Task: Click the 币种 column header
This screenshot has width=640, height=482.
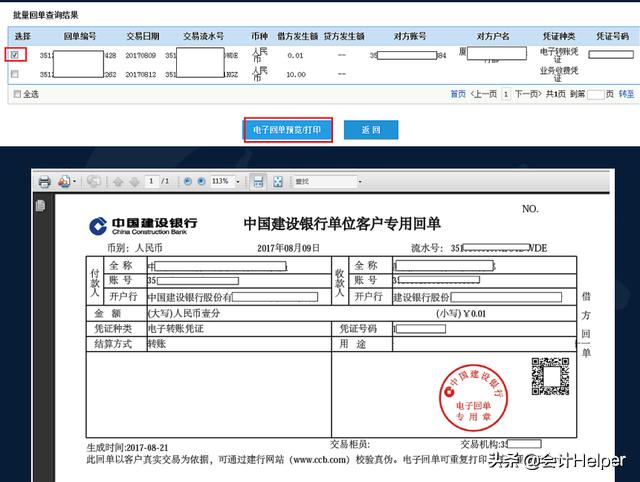Action: (260, 36)
